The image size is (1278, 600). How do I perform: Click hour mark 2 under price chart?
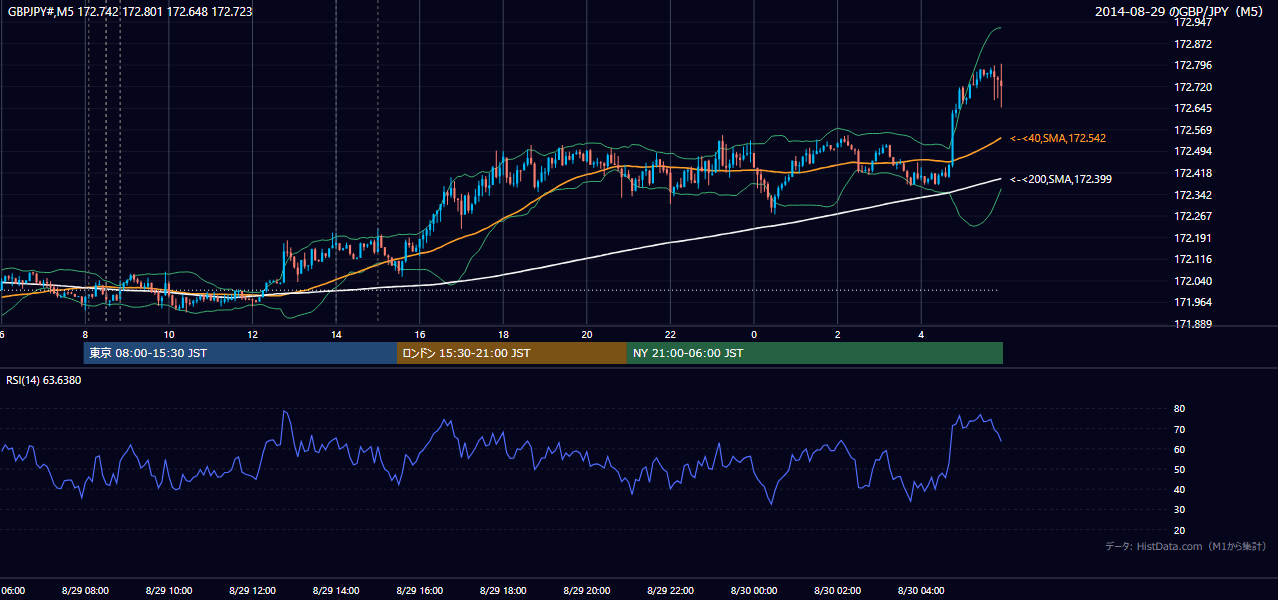click(837, 334)
